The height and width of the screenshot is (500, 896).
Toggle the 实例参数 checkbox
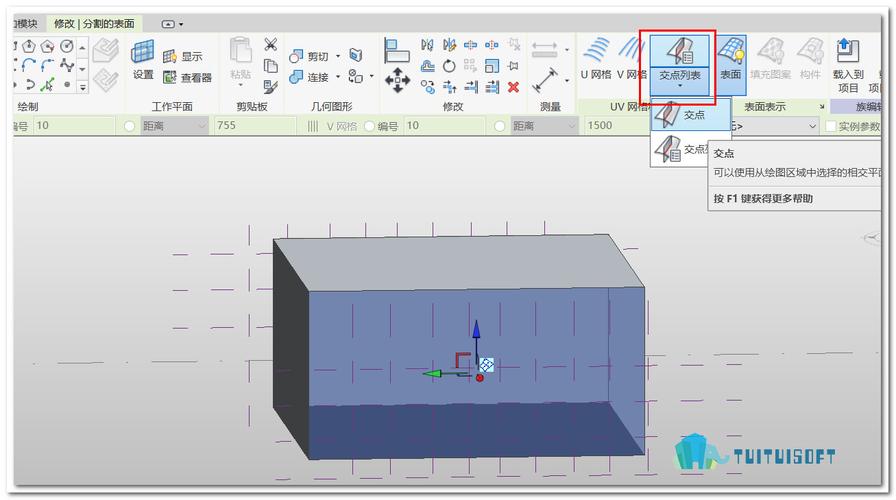pos(831,126)
